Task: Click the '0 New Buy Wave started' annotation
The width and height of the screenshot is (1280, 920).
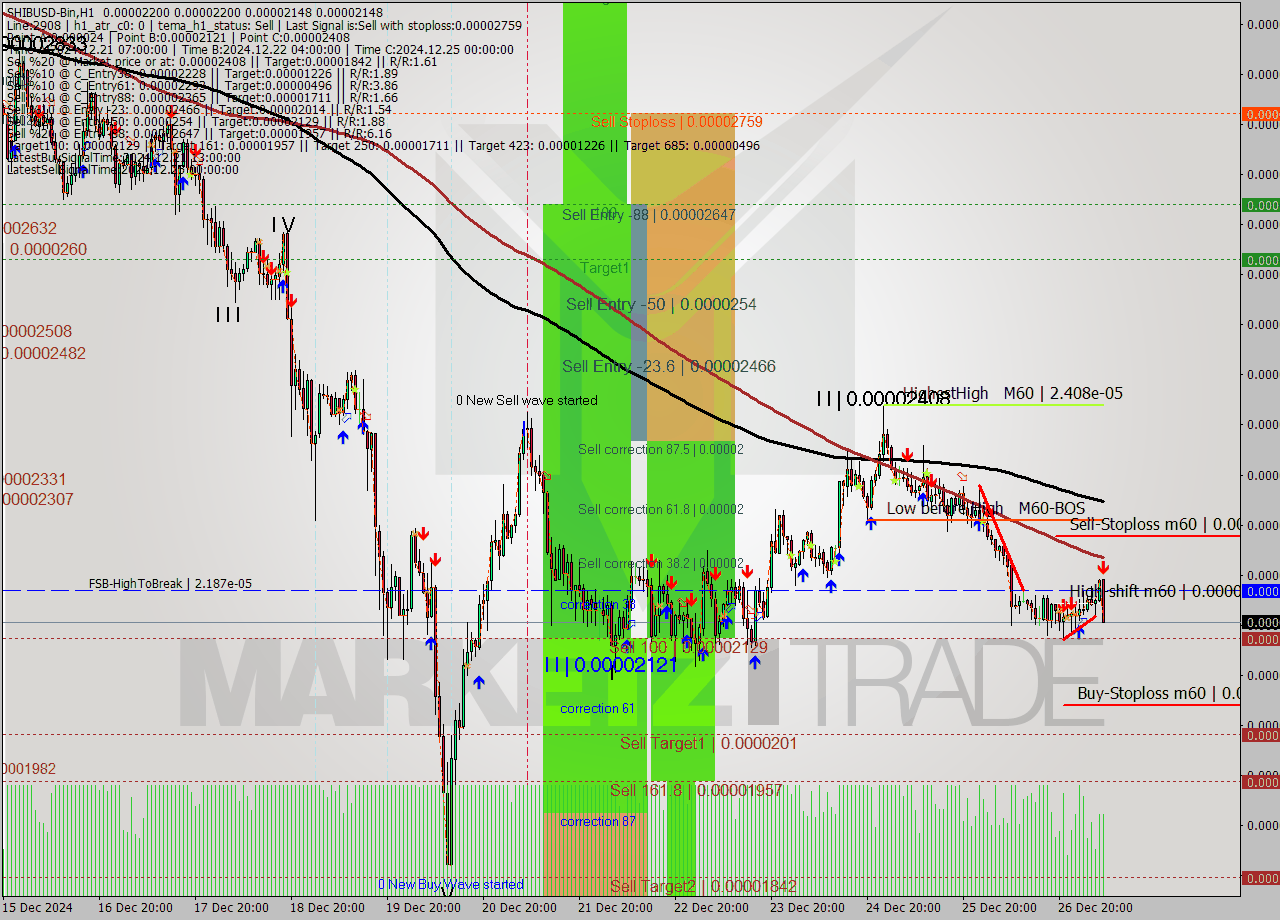Action: point(451,885)
